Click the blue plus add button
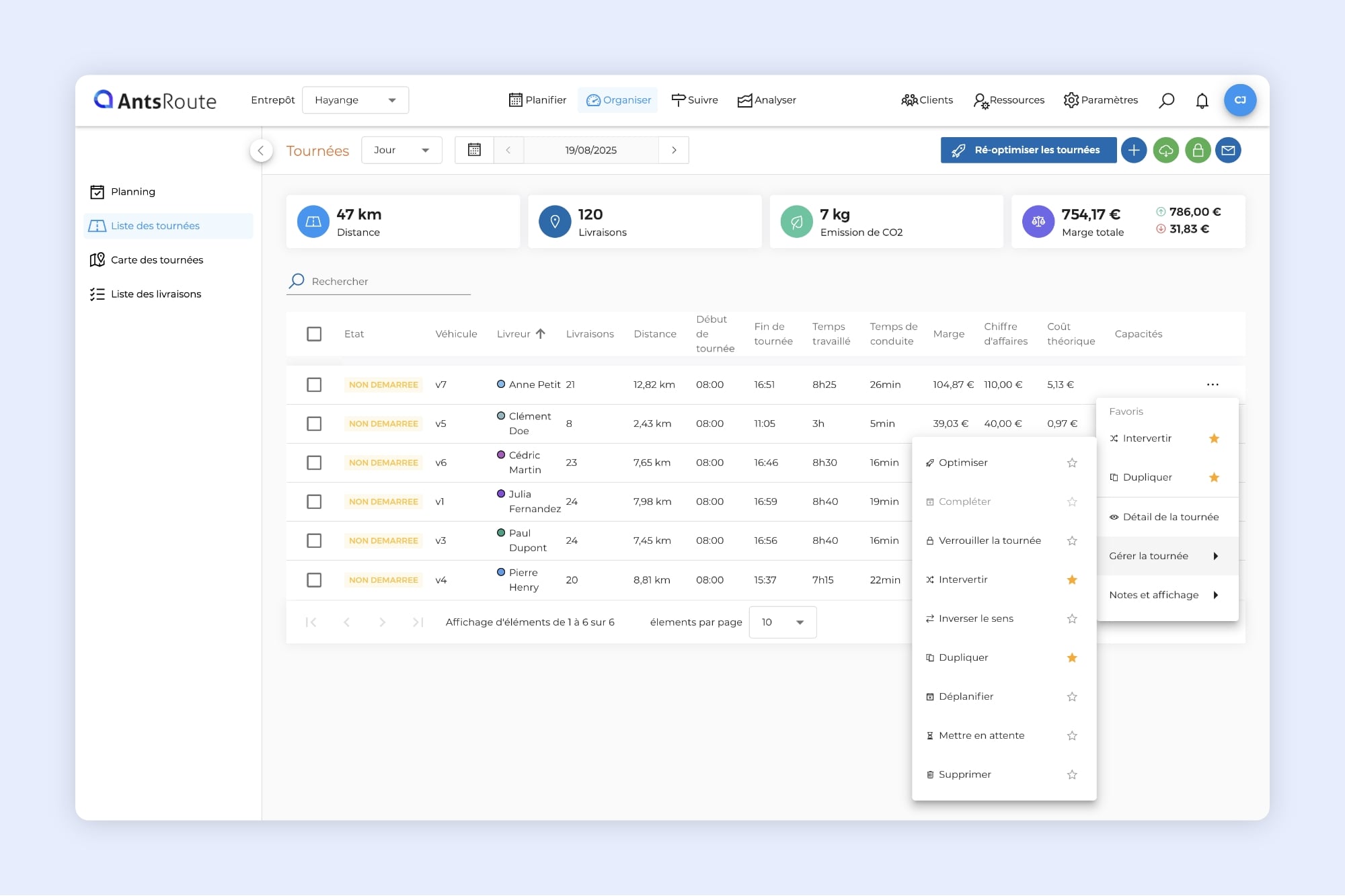The image size is (1345, 896). click(x=1134, y=151)
